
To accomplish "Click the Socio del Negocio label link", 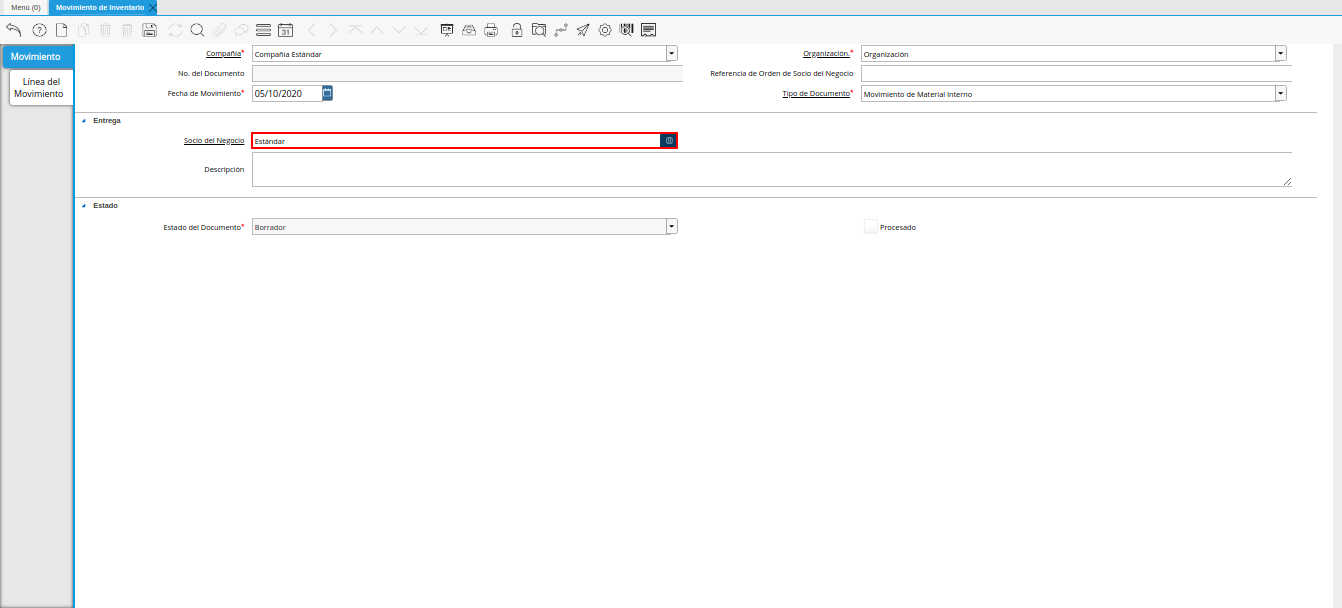I will point(214,141).
